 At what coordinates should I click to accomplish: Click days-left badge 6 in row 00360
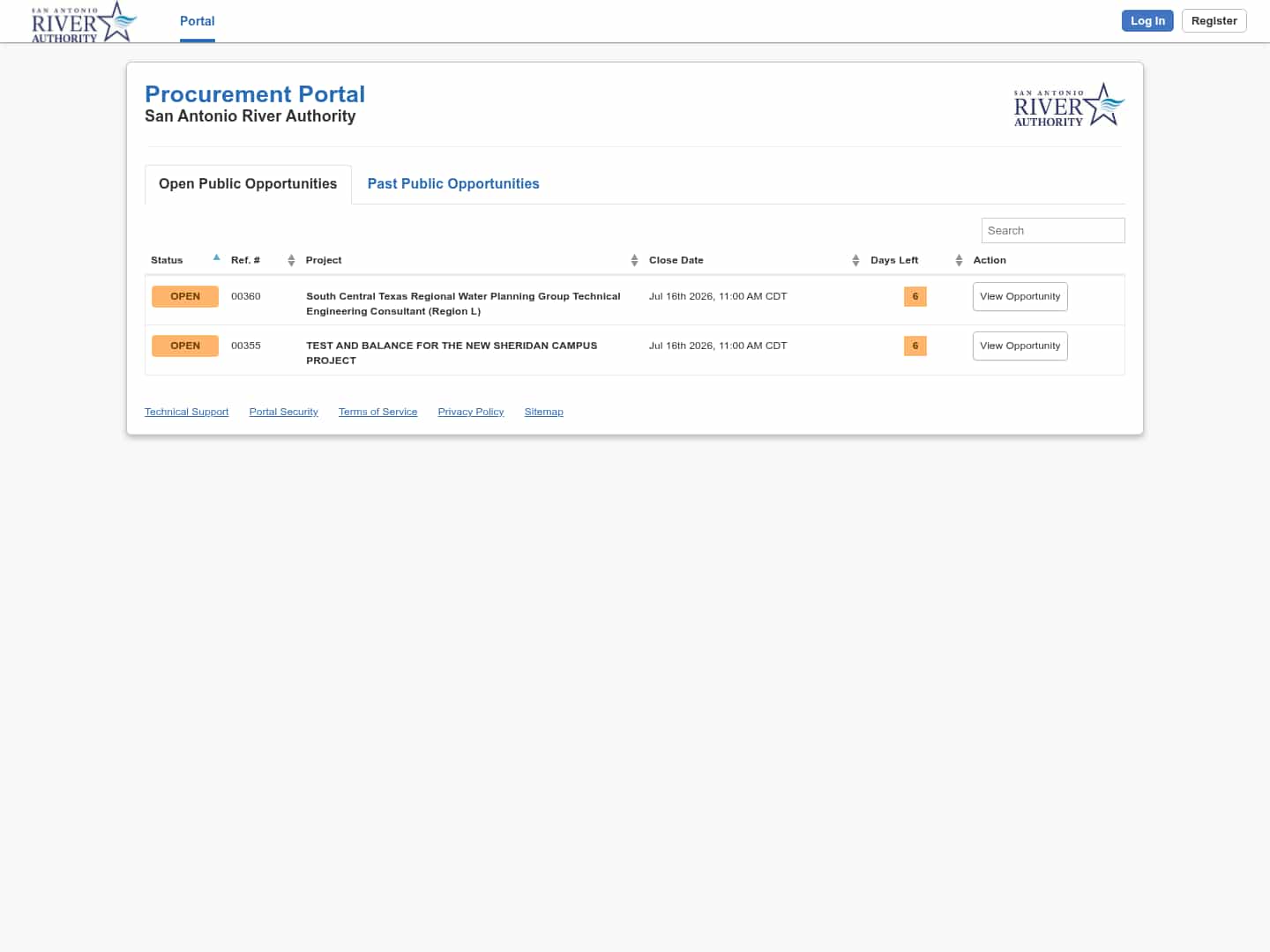pyautogui.click(x=915, y=296)
